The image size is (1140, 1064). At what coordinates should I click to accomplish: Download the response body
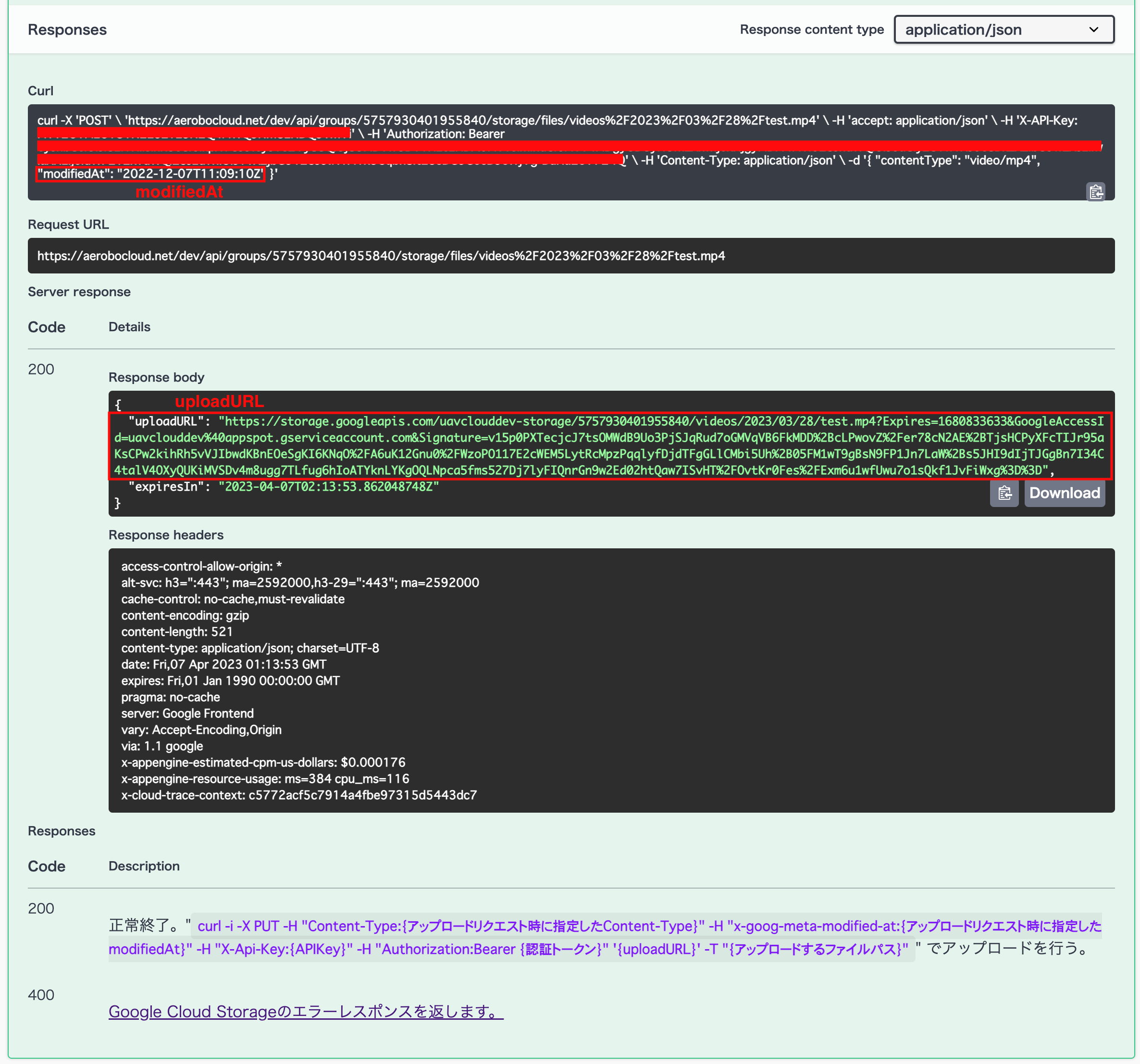(x=1065, y=493)
